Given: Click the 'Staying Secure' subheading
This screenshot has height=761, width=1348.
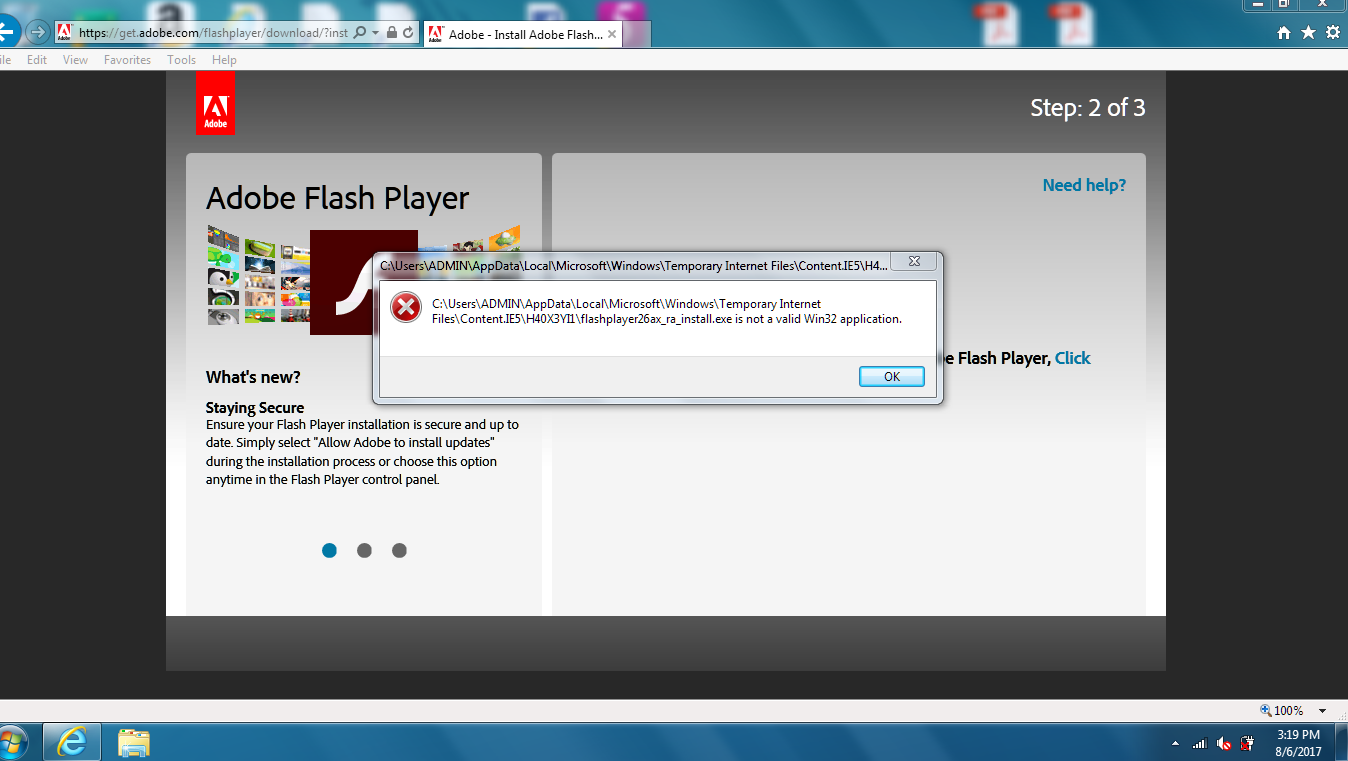Looking at the screenshot, I should pyautogui.click(x=255, y=408).
